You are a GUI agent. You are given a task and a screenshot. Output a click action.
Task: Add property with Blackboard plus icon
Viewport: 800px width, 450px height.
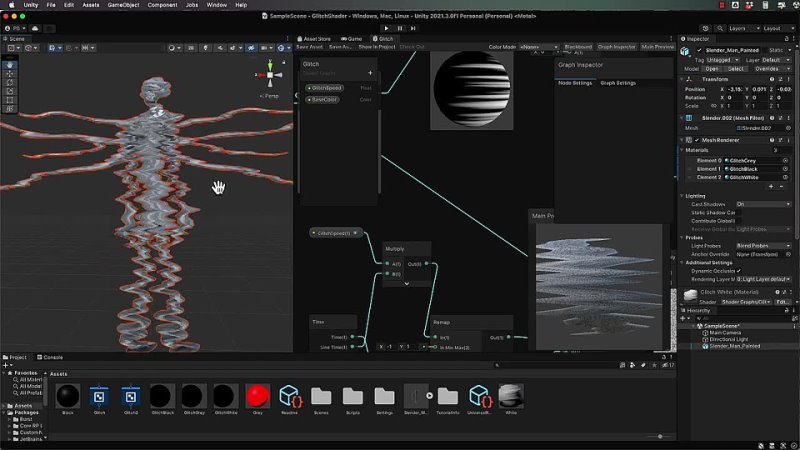(370, 73)
